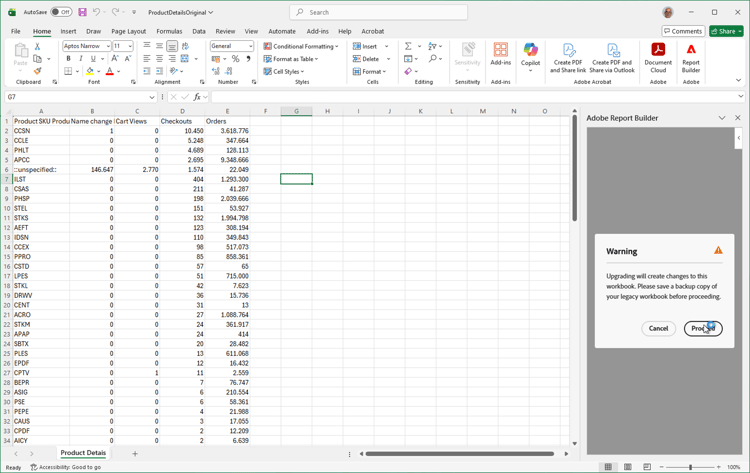
Task: Click the Delete cells button
Action: (366, 59)
